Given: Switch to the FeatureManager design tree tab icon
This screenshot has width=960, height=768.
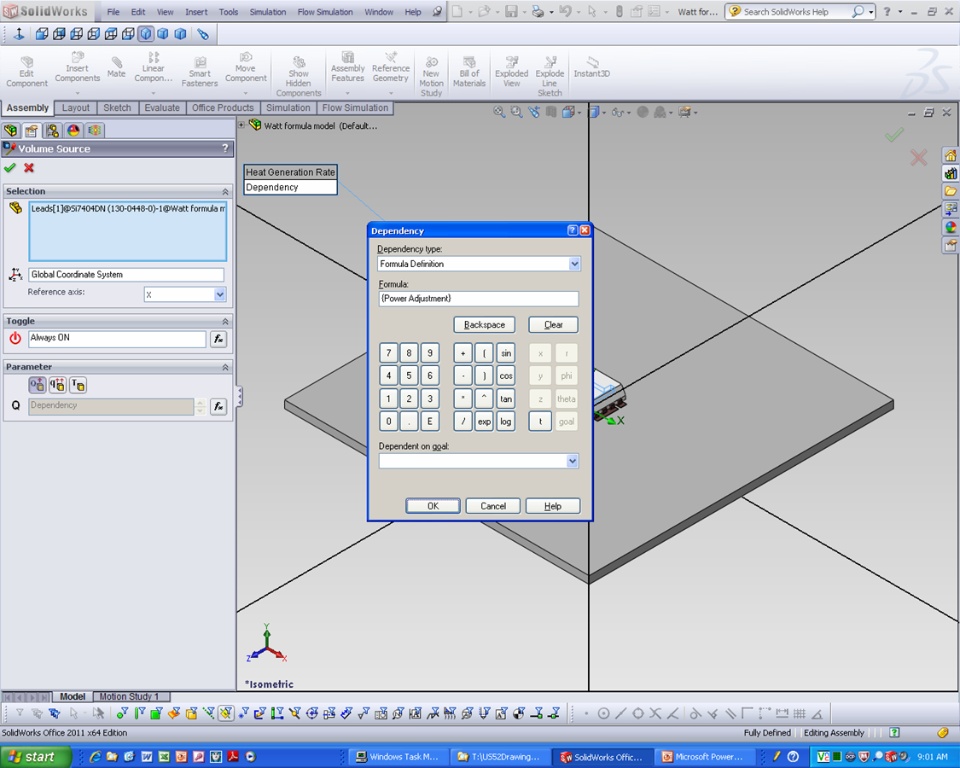Looking at the screenshot, I should [10, 130].
